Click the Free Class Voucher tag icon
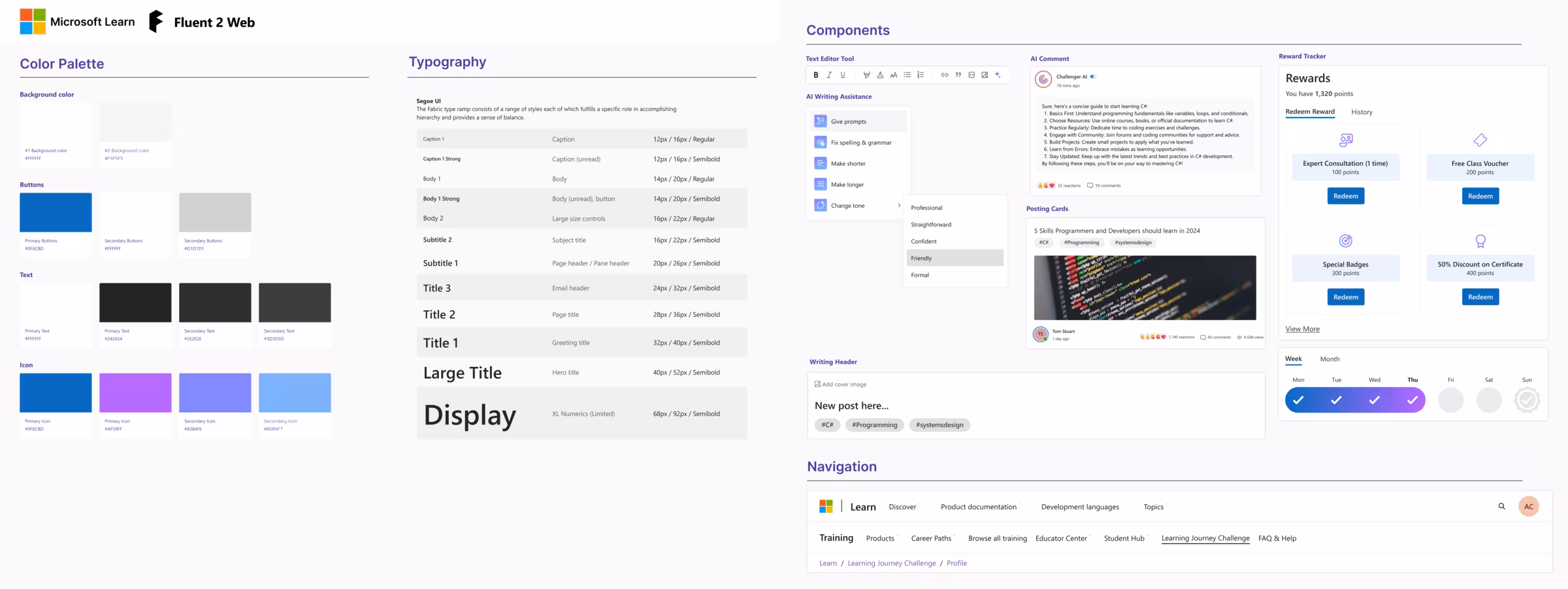The width and height of the screenshot is (1568, 589). coord(1480,140)
